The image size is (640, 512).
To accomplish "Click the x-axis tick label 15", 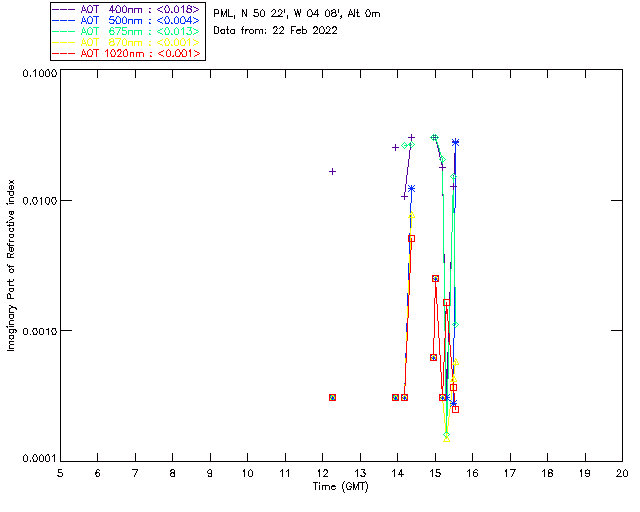I will coord(435,473).
